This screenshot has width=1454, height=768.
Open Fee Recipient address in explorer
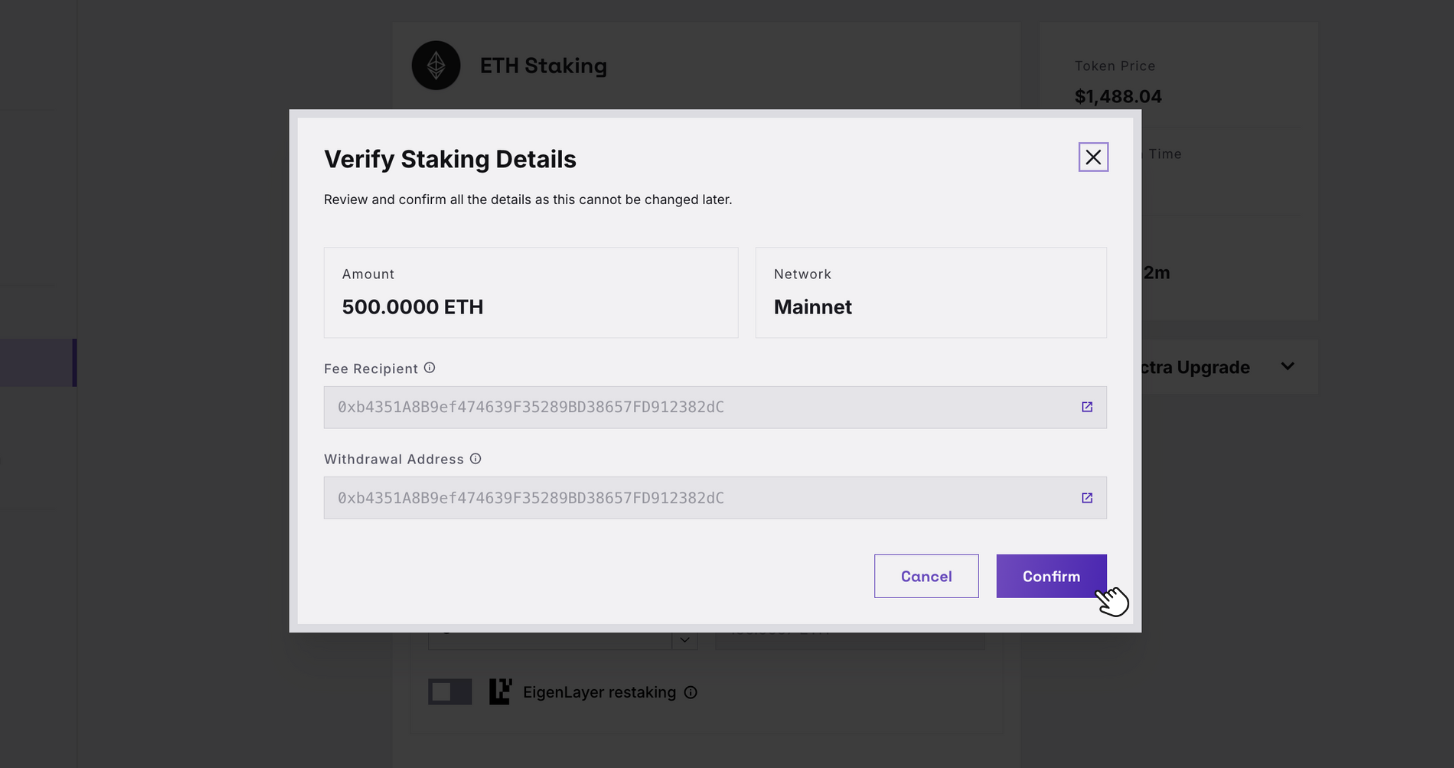coord(1087,407)
